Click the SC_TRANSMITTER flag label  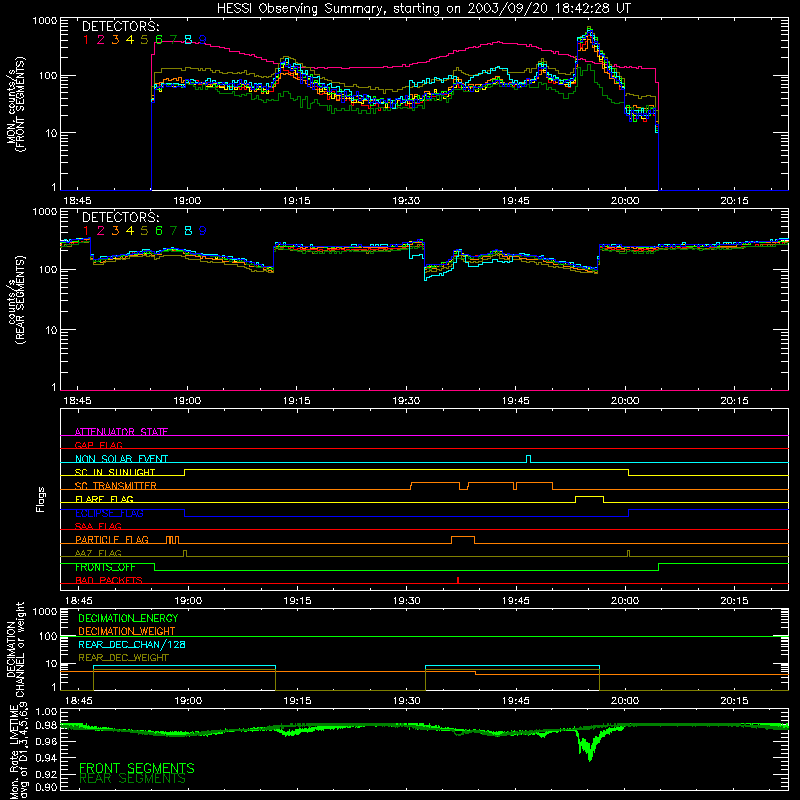(x=115, y=486)
